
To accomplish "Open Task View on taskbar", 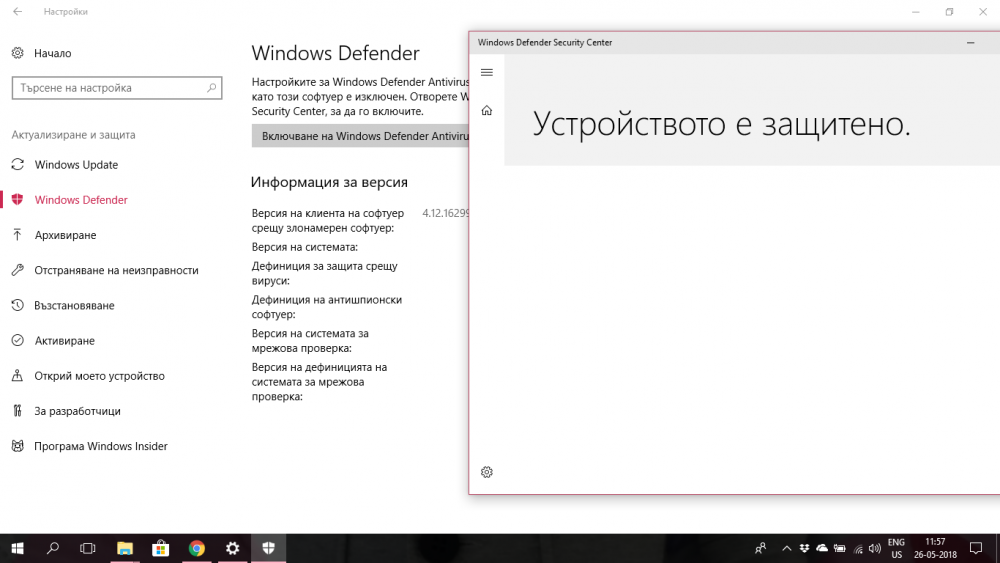I will coord(88,548).
